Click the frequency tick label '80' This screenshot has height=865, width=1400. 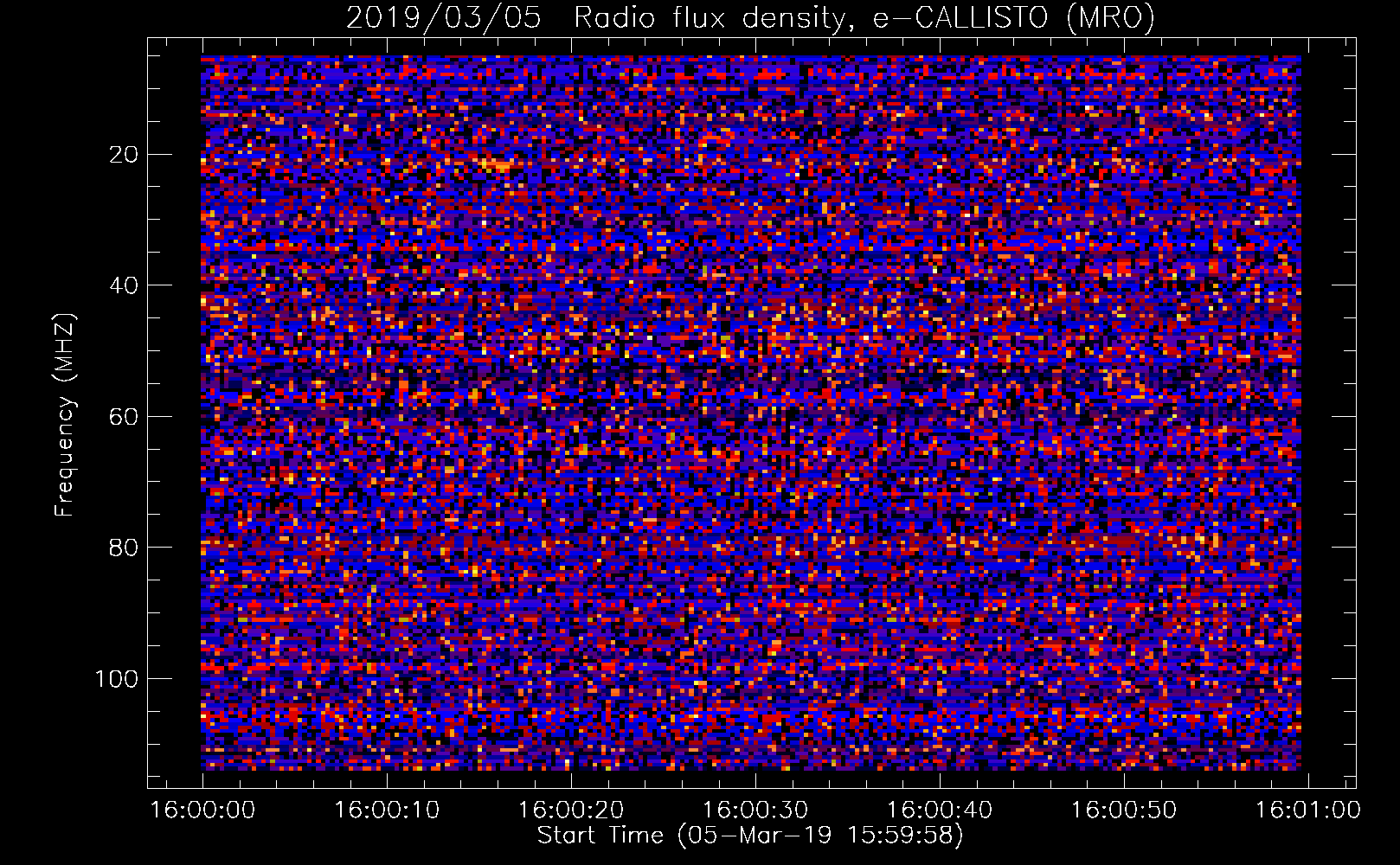tap(125, 548)
